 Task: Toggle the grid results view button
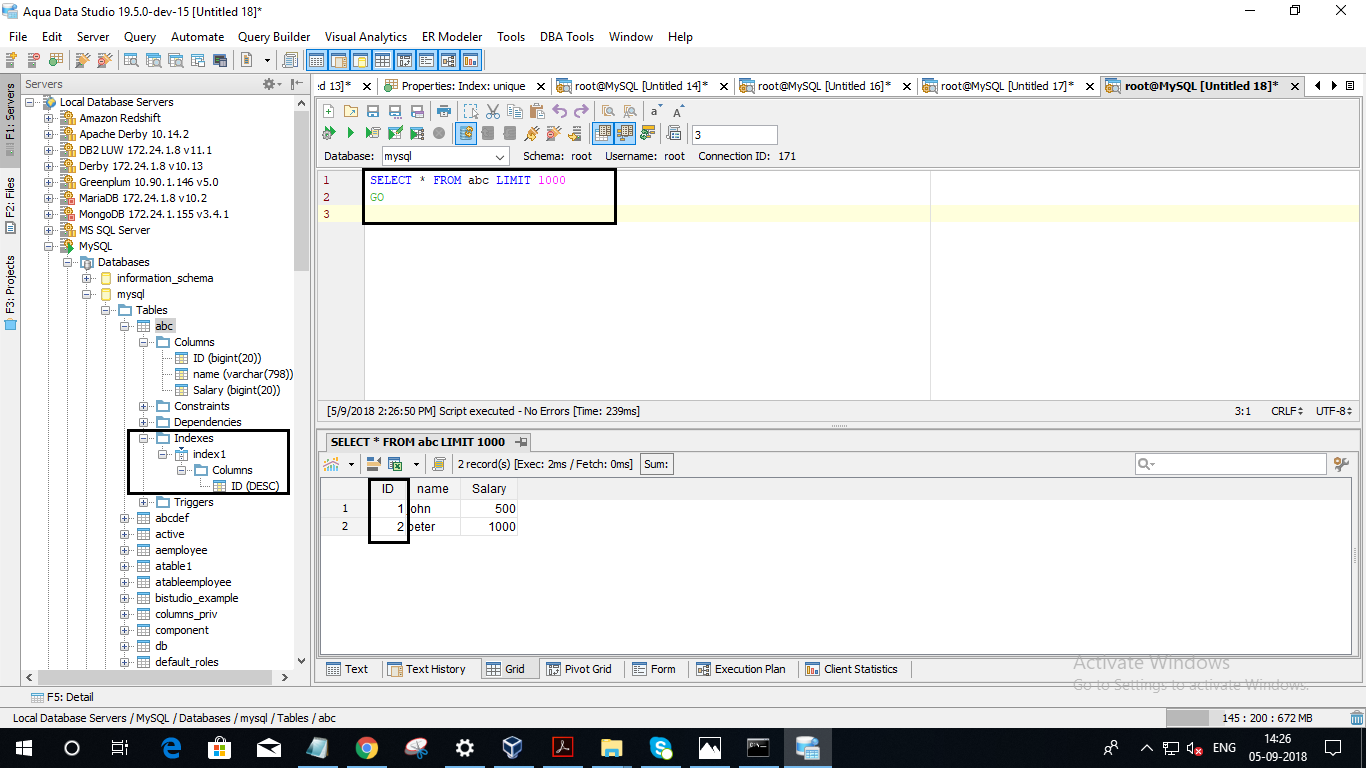coord(603,133)
